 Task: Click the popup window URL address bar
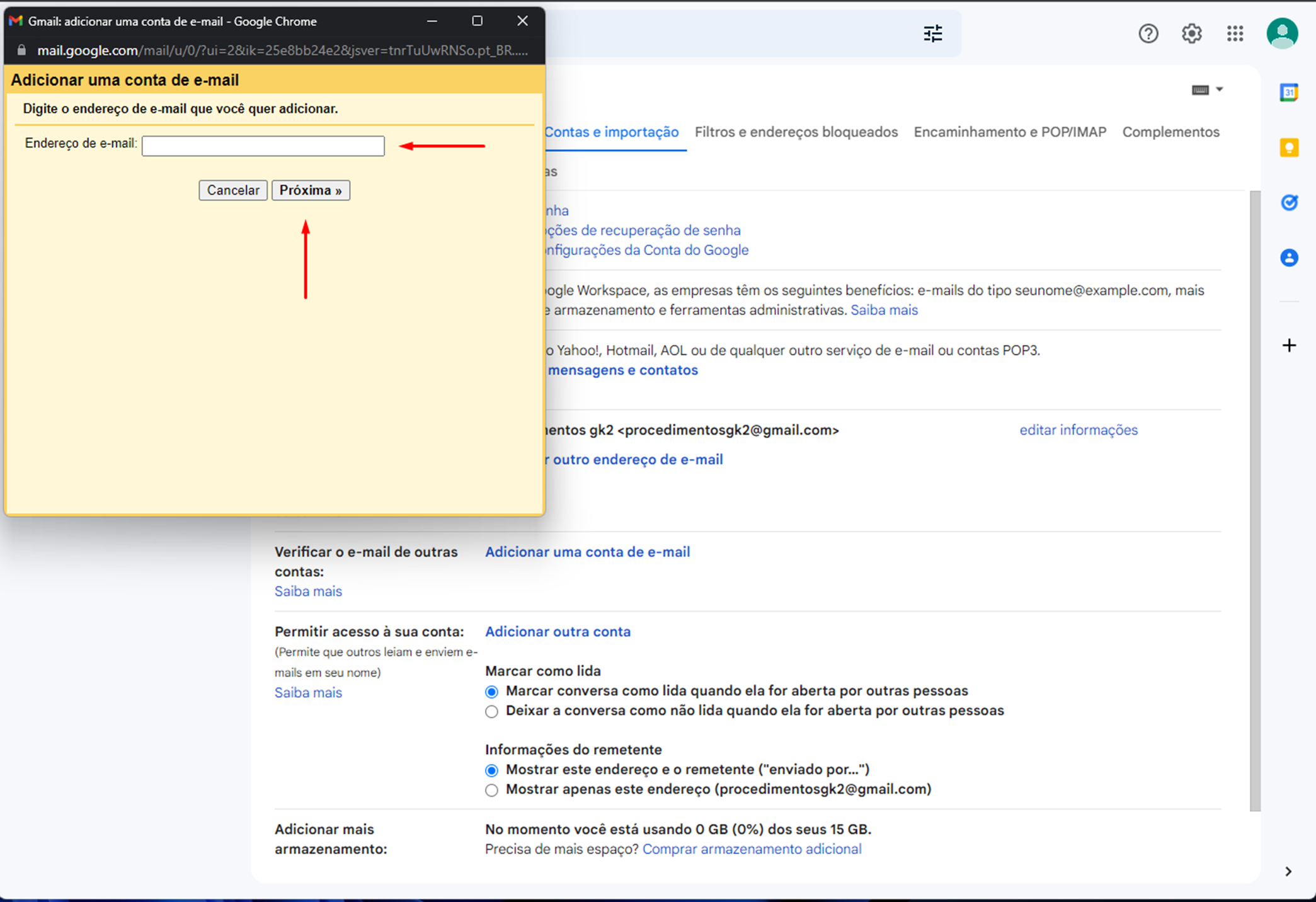click(x=282, y=50)
